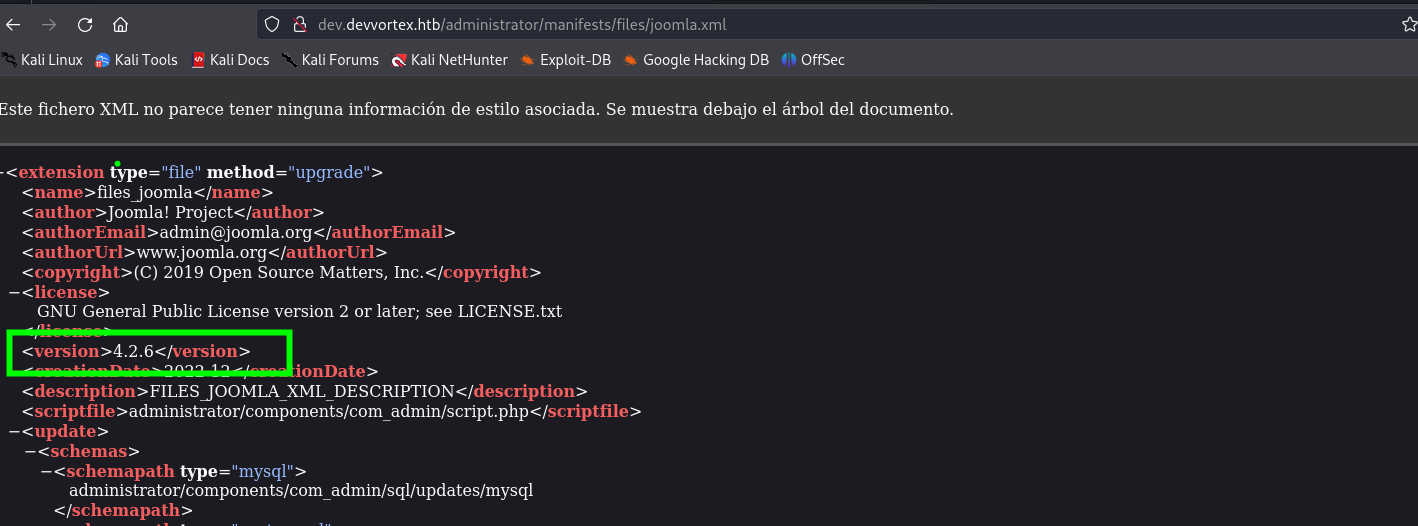Click the Forward navigation arrow
1418x526 pixels.
pyautogui.click(x=49, y=25)
